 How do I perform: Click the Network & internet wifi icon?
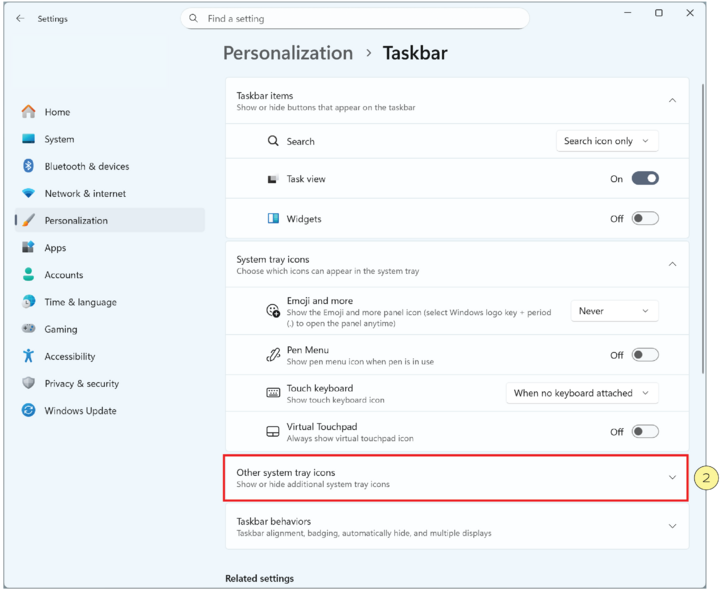coord(29,193)
